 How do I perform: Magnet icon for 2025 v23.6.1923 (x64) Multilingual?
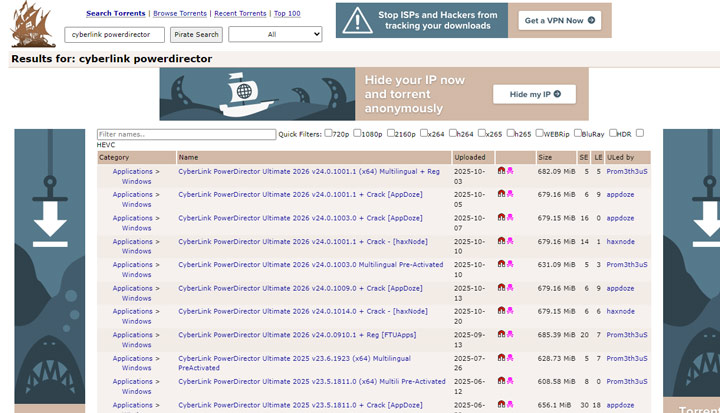(x=501, y=357)
